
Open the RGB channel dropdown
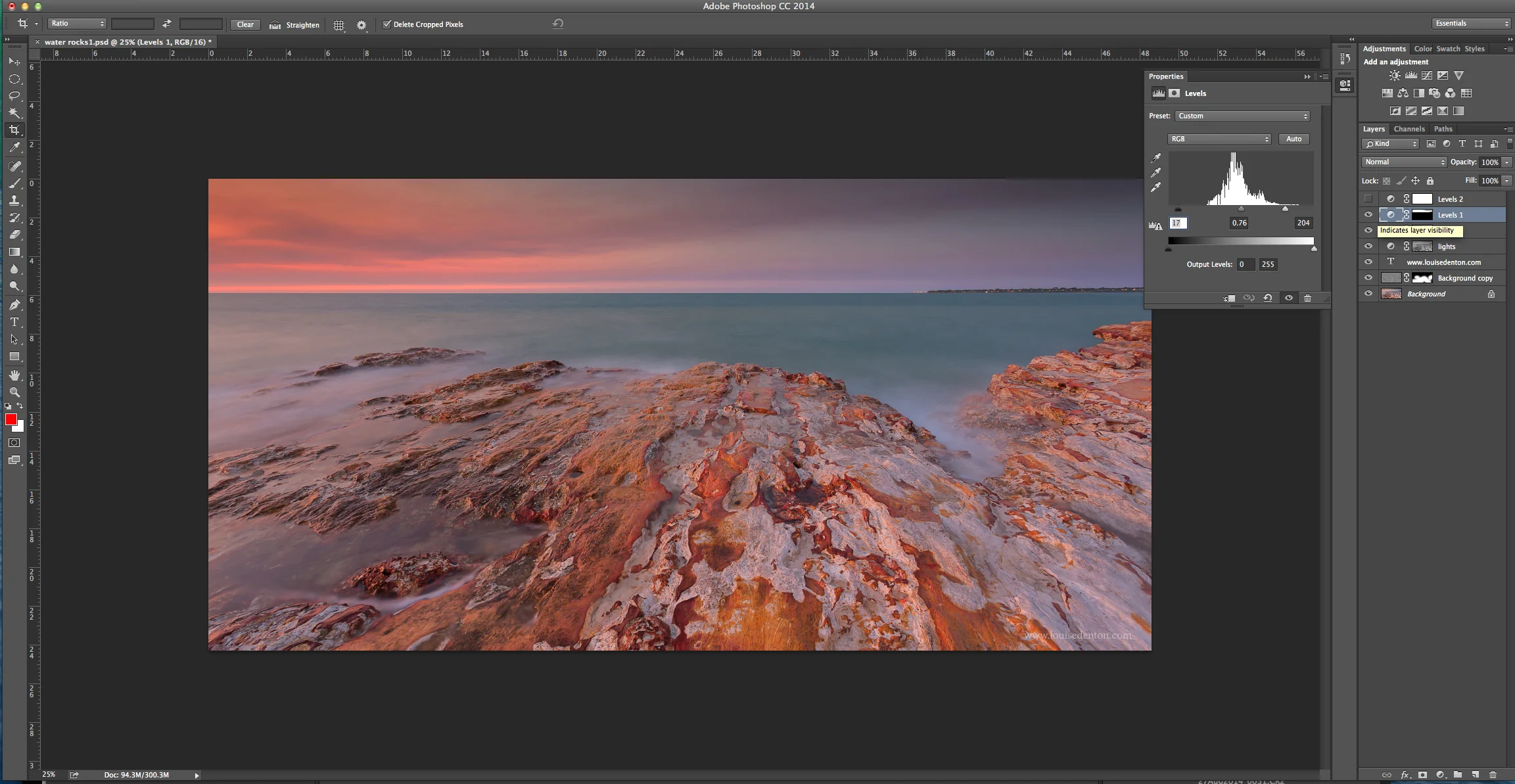tap(1219, 139)
